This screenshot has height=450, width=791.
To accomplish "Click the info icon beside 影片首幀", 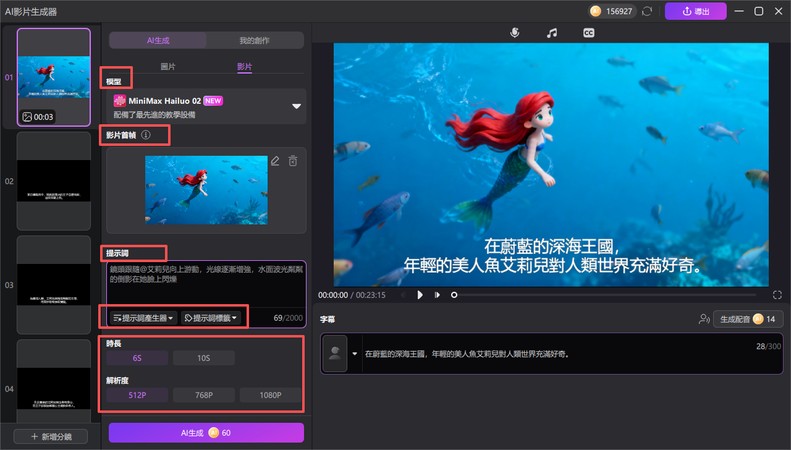I will [146, 135].
